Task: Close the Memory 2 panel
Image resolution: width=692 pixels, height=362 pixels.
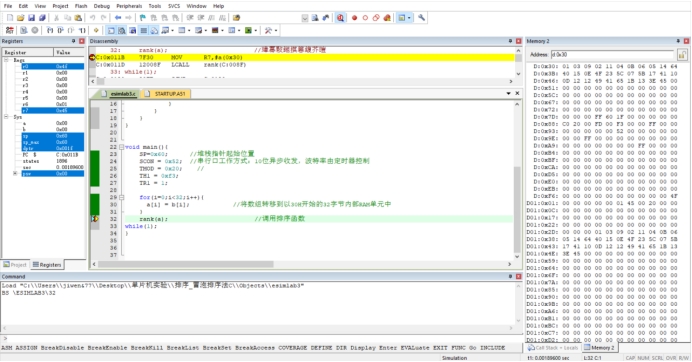Action: (686, 41)
